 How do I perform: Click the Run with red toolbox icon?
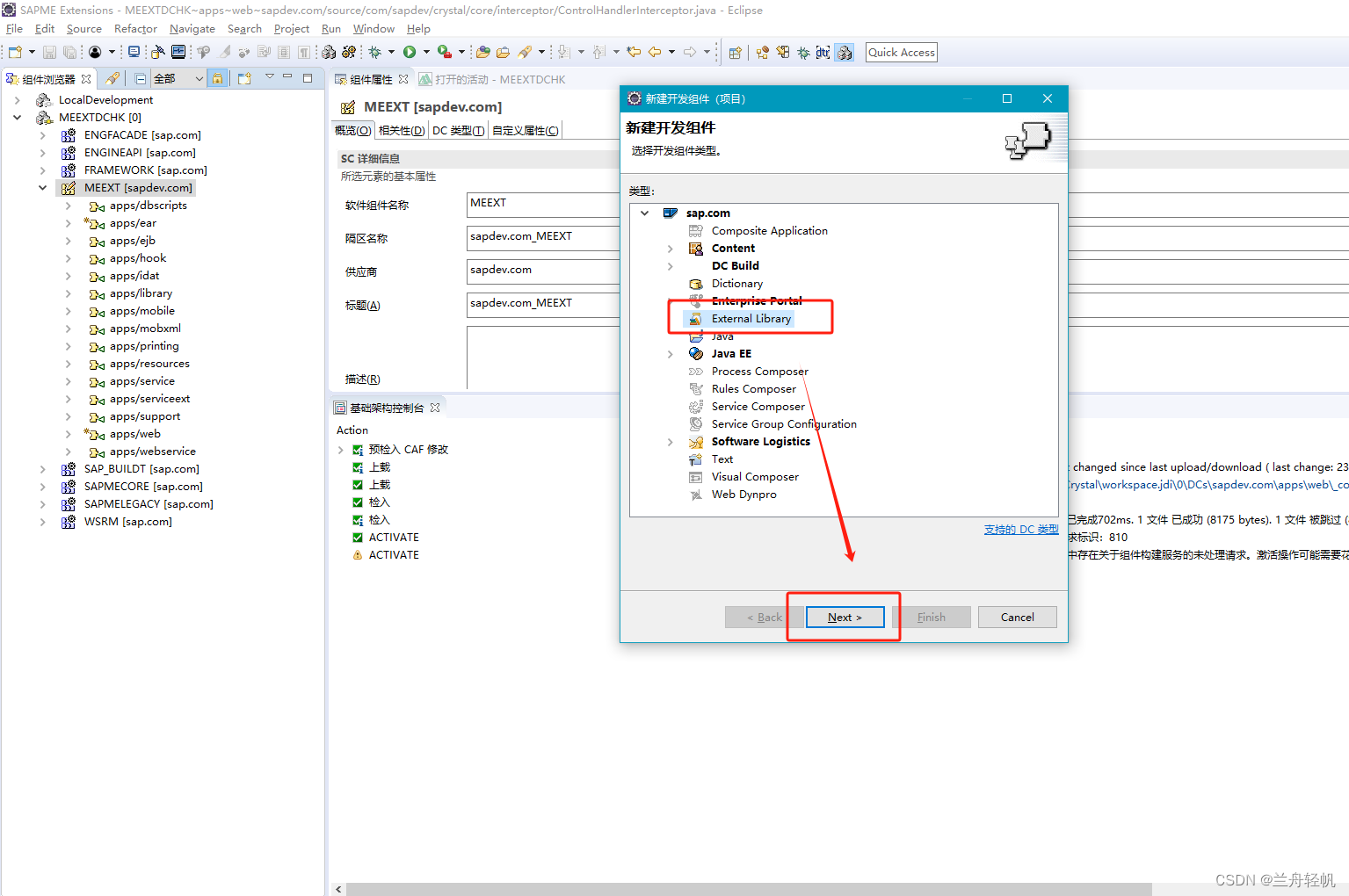pyautogui.click(x=445, y=53)
